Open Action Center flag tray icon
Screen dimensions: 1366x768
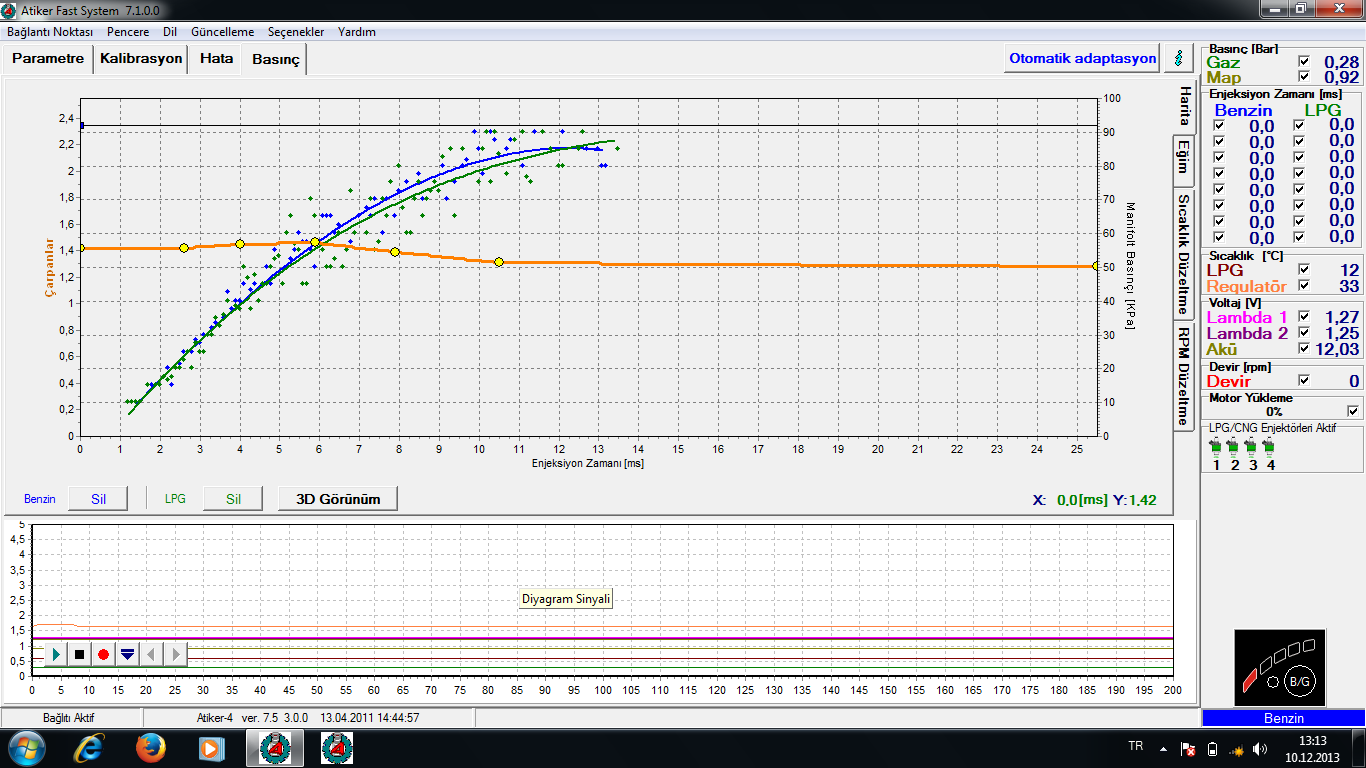pyautogui.click(x=1188, y=749)
